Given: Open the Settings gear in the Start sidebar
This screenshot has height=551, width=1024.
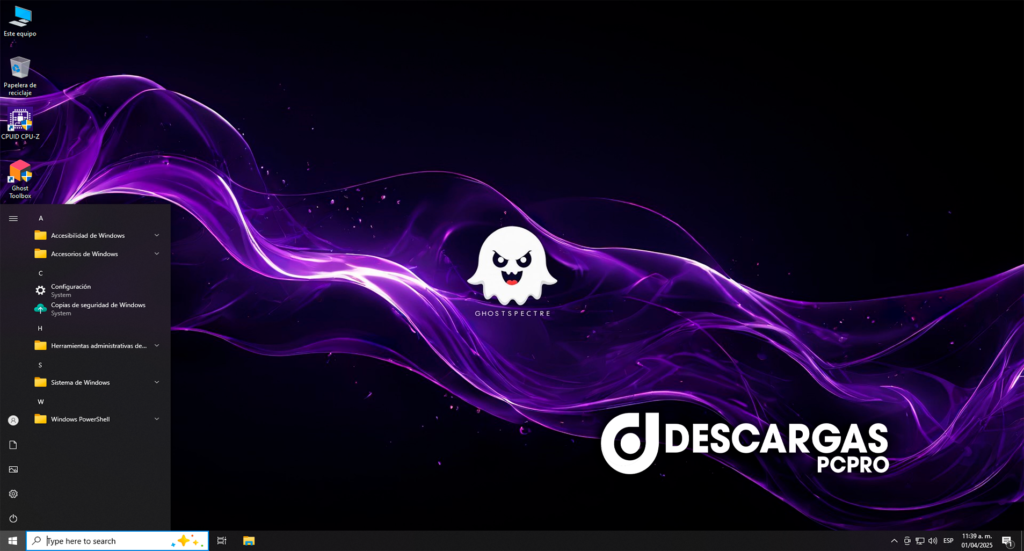Looking at the screenshot, I should tap(13, 494).
